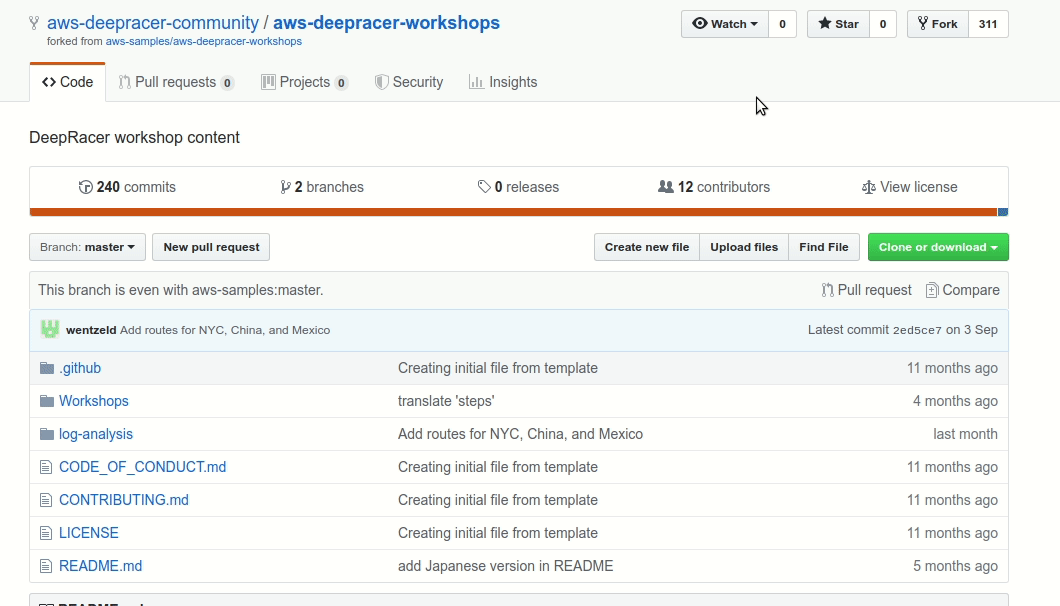Image resolution: width=1060 pixels, height=606 pixels.
Task: Open View license link
Action: (910, 187)
